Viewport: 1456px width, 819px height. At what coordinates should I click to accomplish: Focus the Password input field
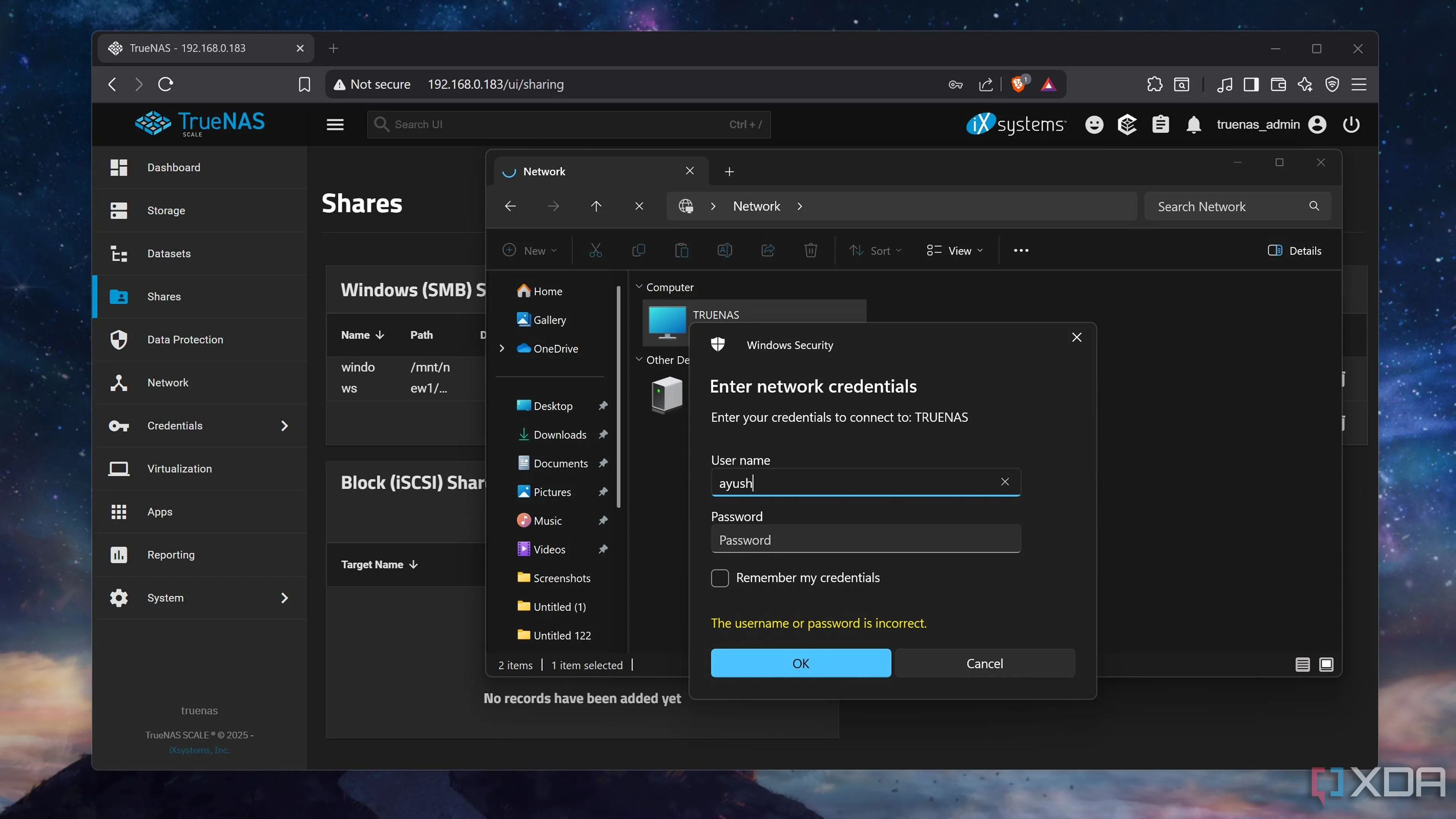point(865,539)
